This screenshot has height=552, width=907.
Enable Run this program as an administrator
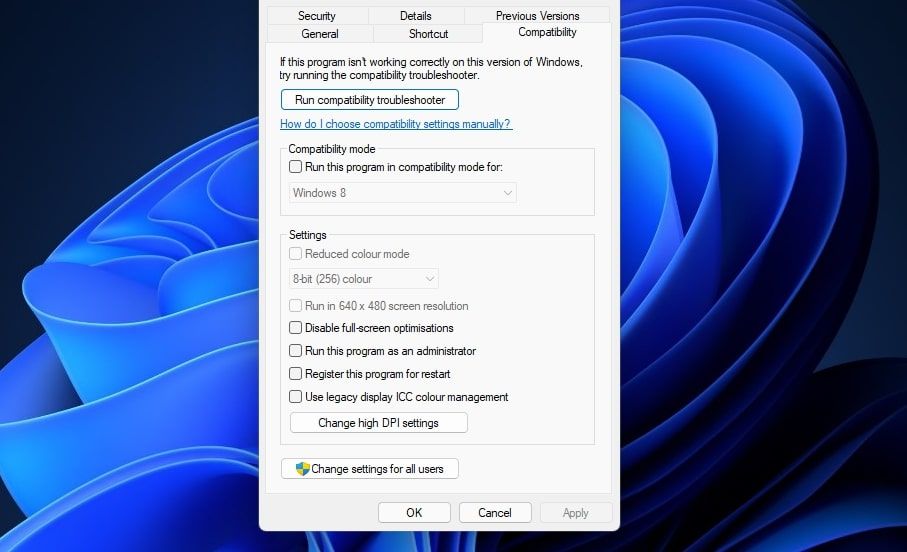tap(296, 351)
